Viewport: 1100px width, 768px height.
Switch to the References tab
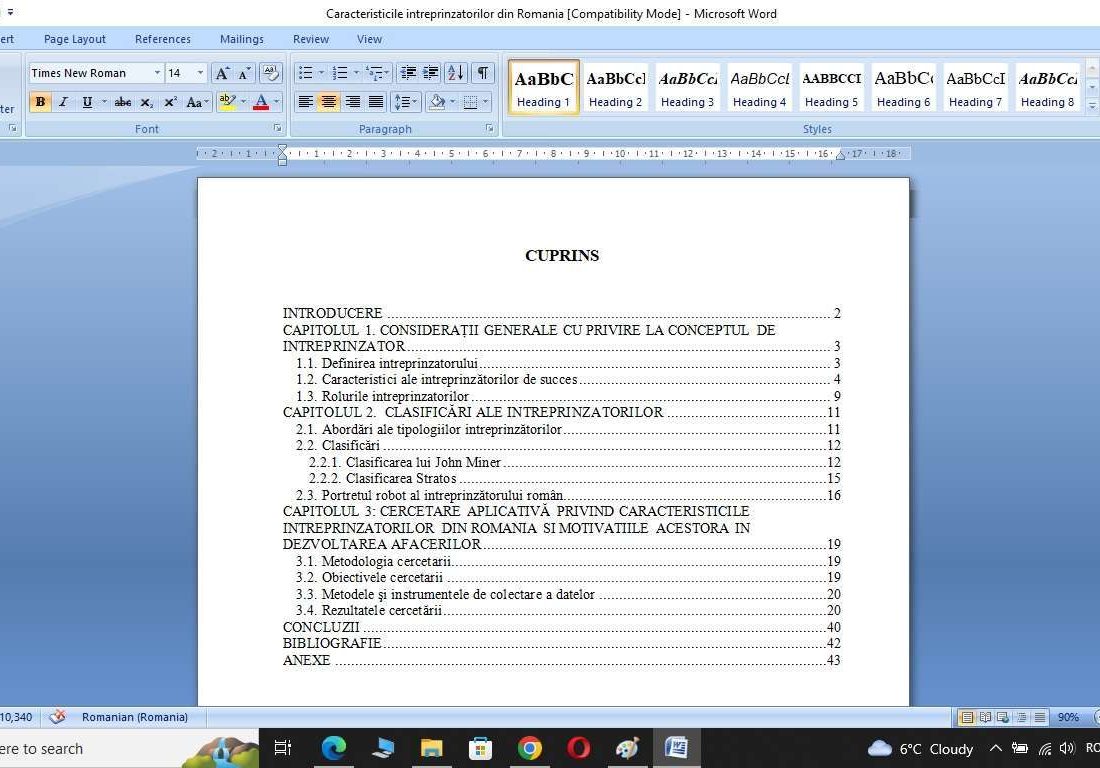point(162,39)
